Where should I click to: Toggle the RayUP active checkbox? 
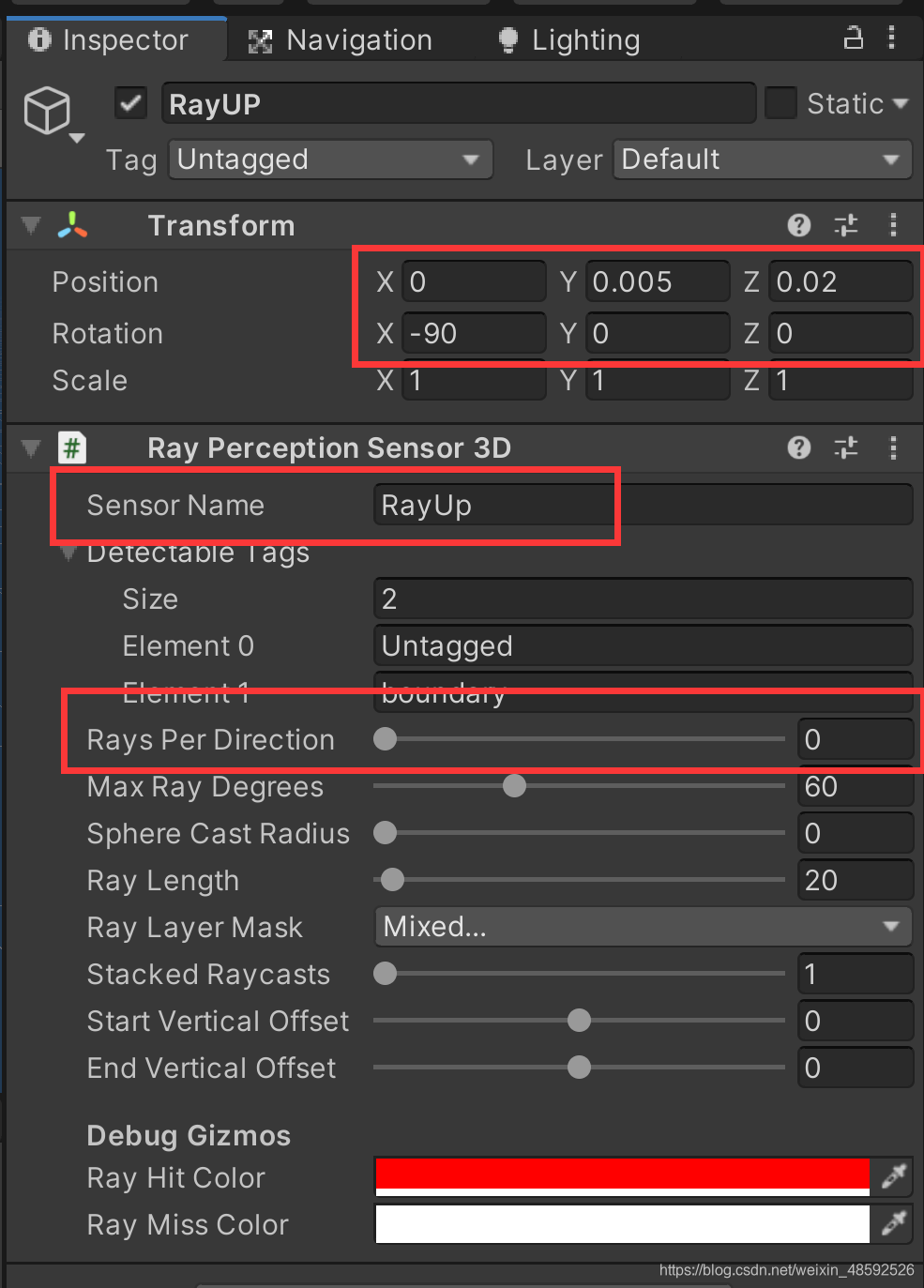pyautogui.click(x=129, y=103)
